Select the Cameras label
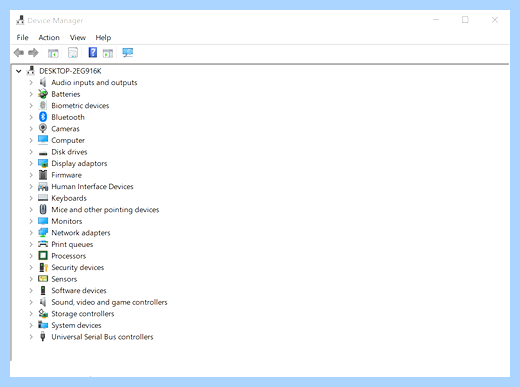 tap(65, 129)
